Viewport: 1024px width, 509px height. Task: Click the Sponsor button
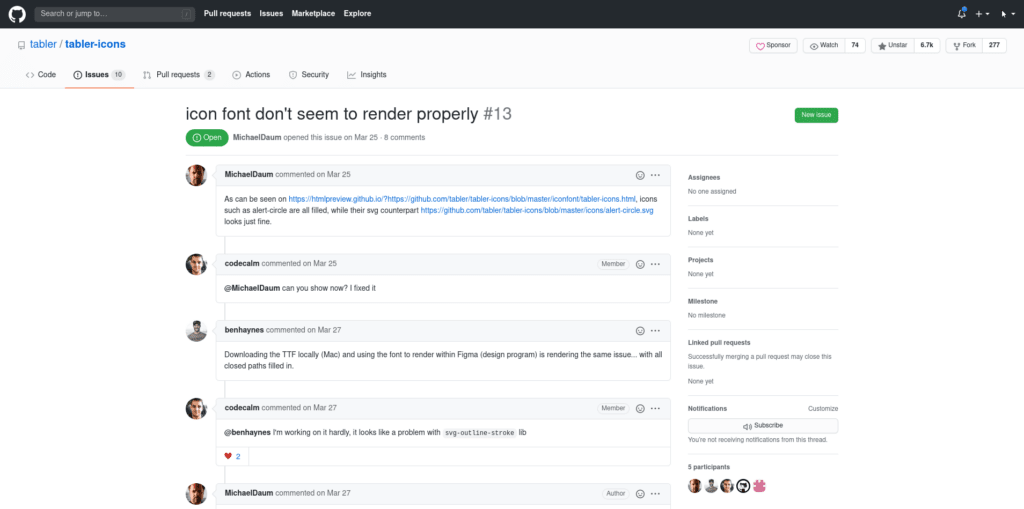pos(773,46)
